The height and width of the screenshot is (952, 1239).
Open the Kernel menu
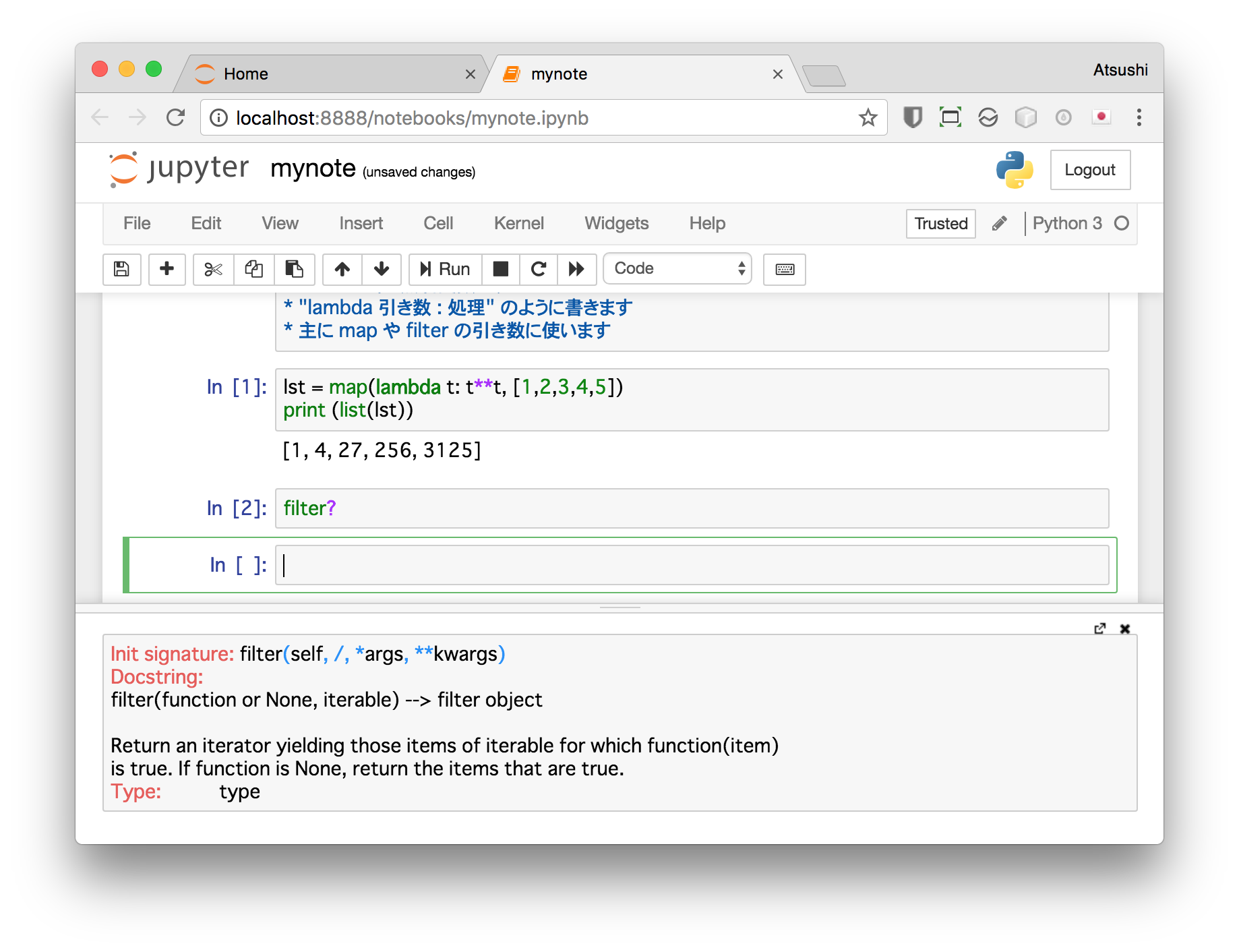518,224
